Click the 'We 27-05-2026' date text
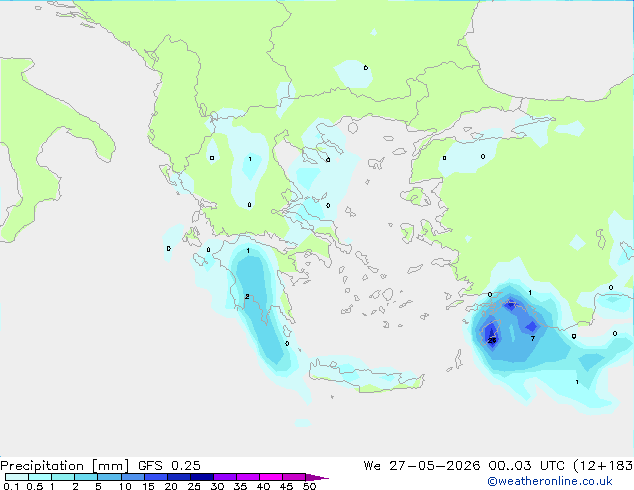Image resolution: width=634 pixels, height=490 pixels. pos(422,466)
